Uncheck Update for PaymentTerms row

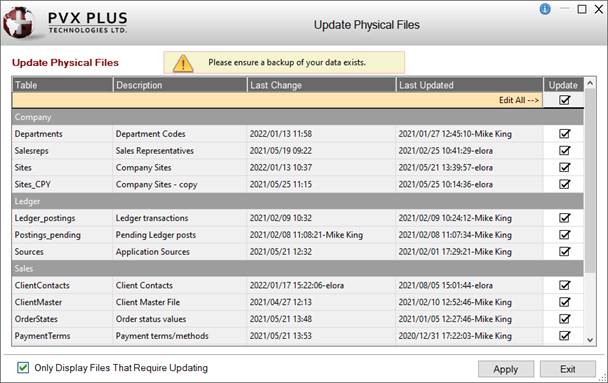pyautogui.click(x=565, y=336)
